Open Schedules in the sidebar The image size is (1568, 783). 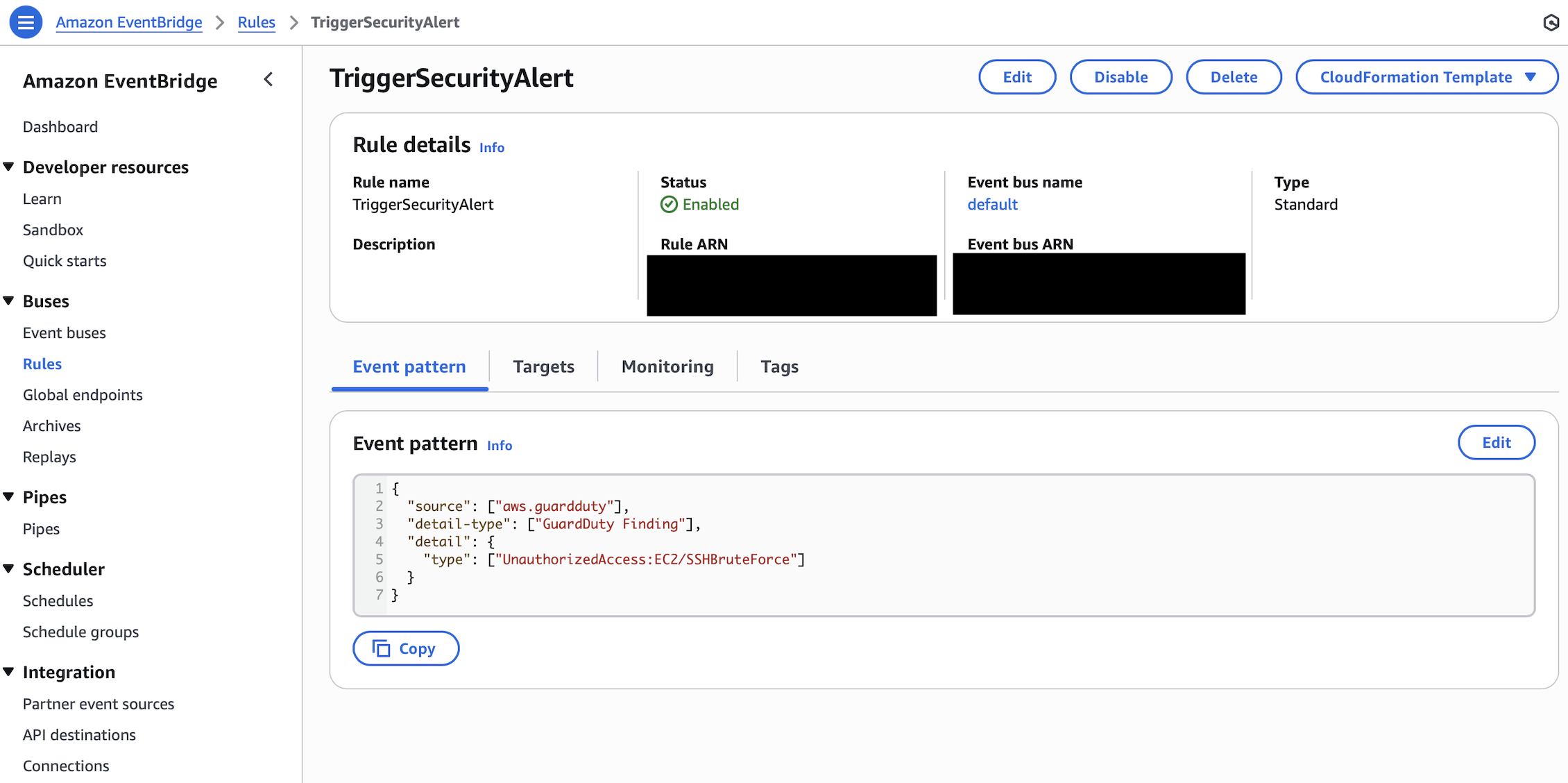pos(58,601)
